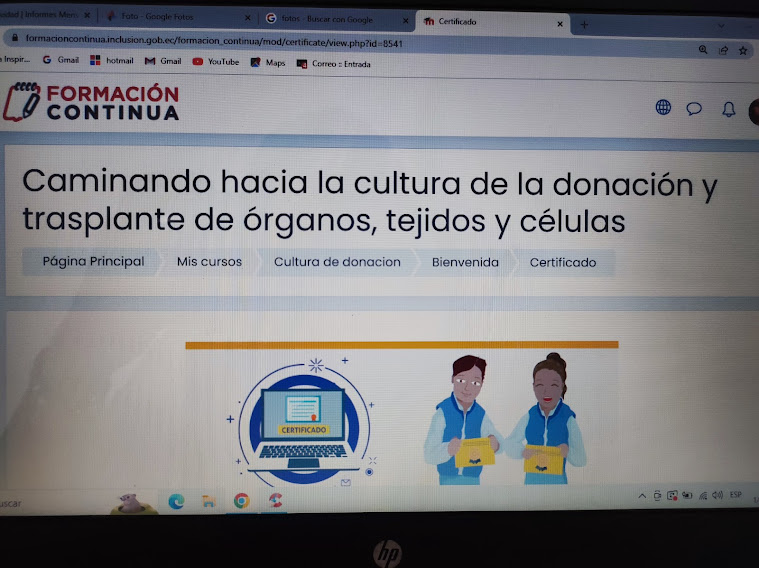The height and width of the screenshot is (568, 759).
Task: Click the globe language selector icon
Action: [663, 108]
